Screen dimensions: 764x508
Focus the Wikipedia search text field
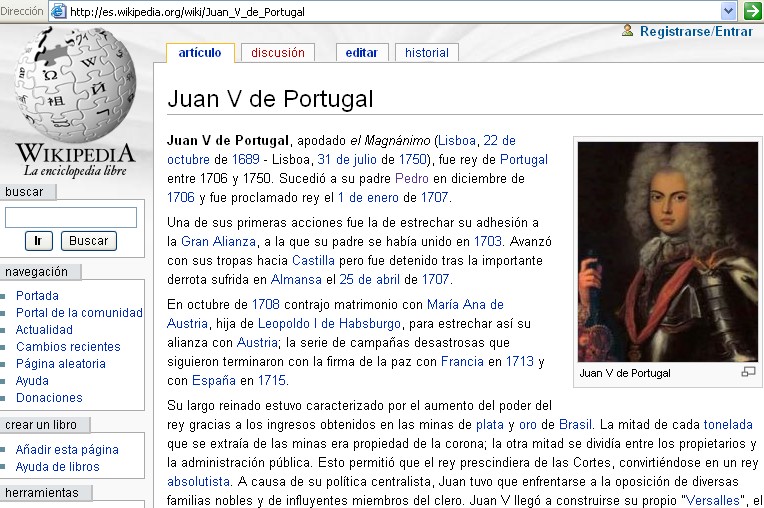(71, 217)
